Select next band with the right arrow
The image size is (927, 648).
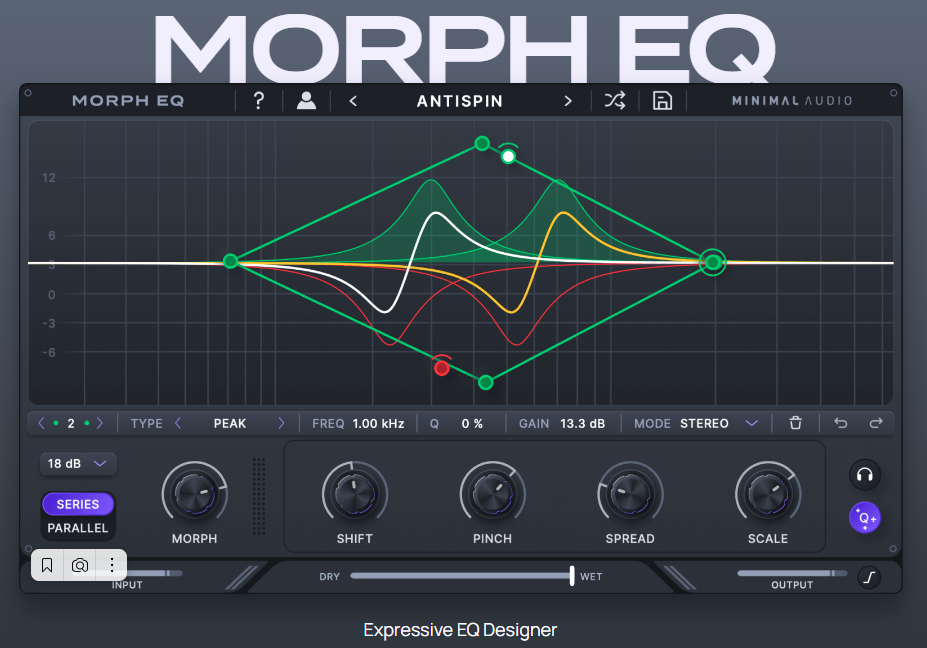[100, 423]
